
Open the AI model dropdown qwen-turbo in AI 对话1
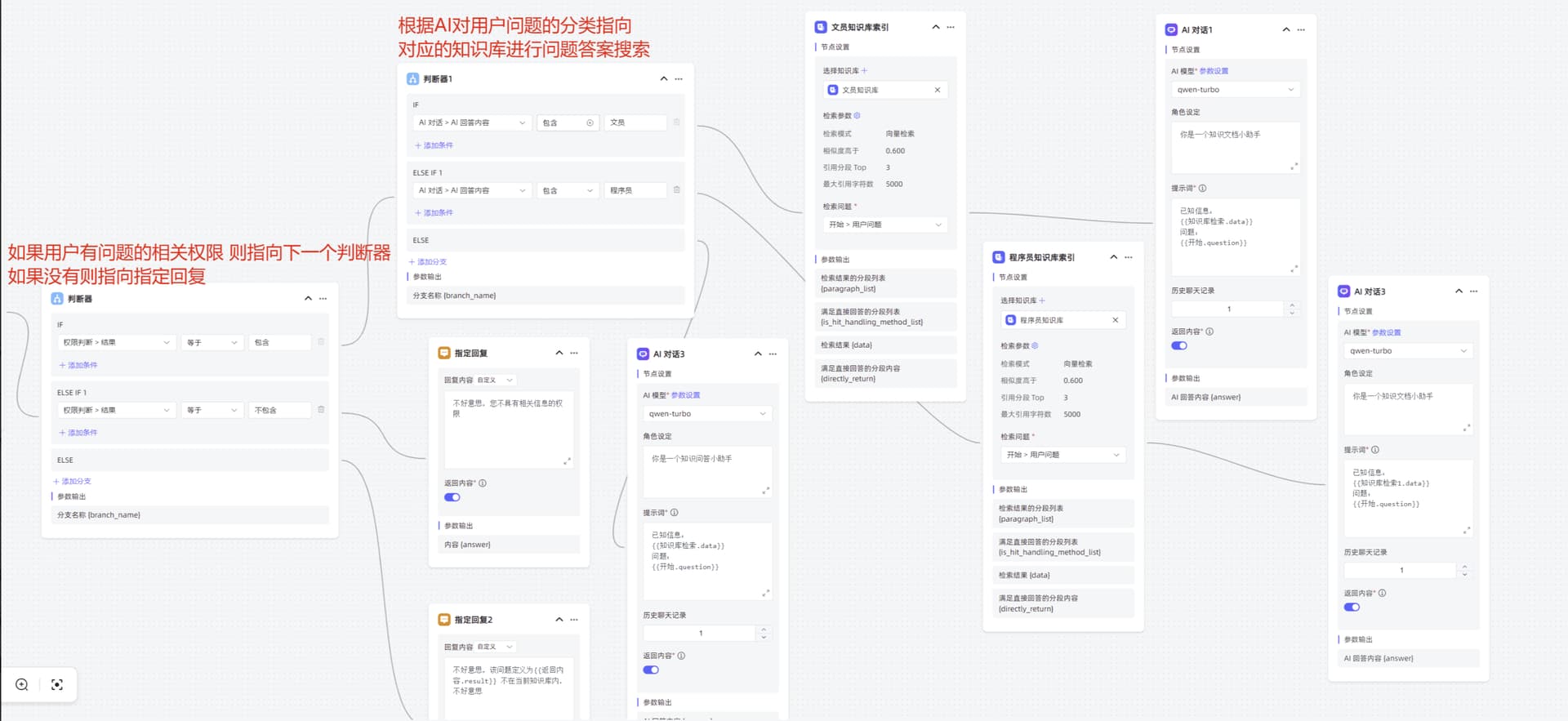tap(1236, 90)
